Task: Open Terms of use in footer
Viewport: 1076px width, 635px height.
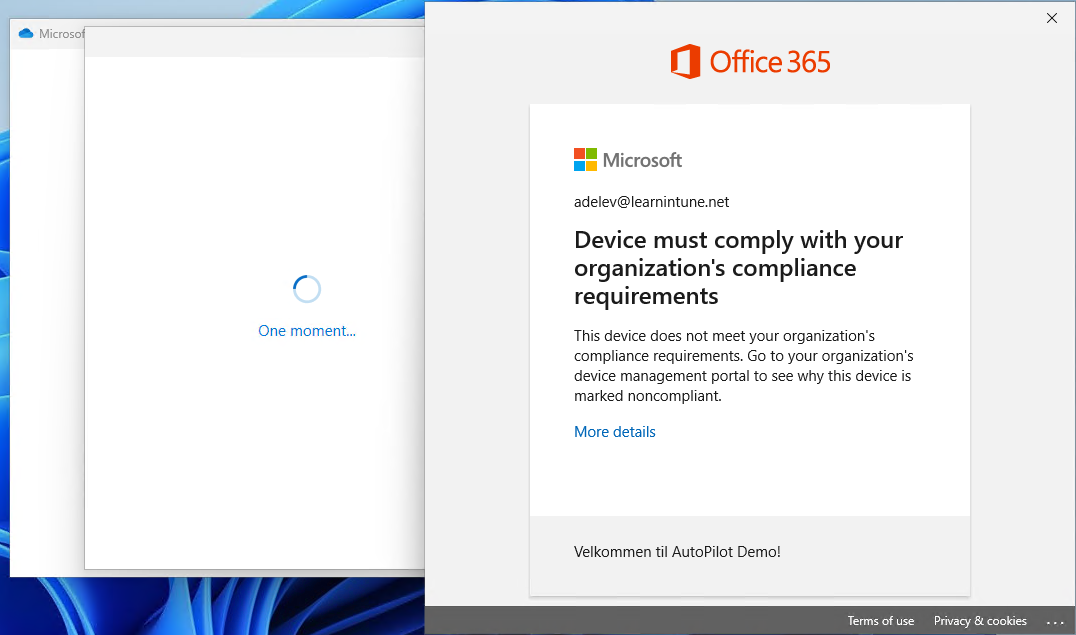Action: [x=880, y=621]
